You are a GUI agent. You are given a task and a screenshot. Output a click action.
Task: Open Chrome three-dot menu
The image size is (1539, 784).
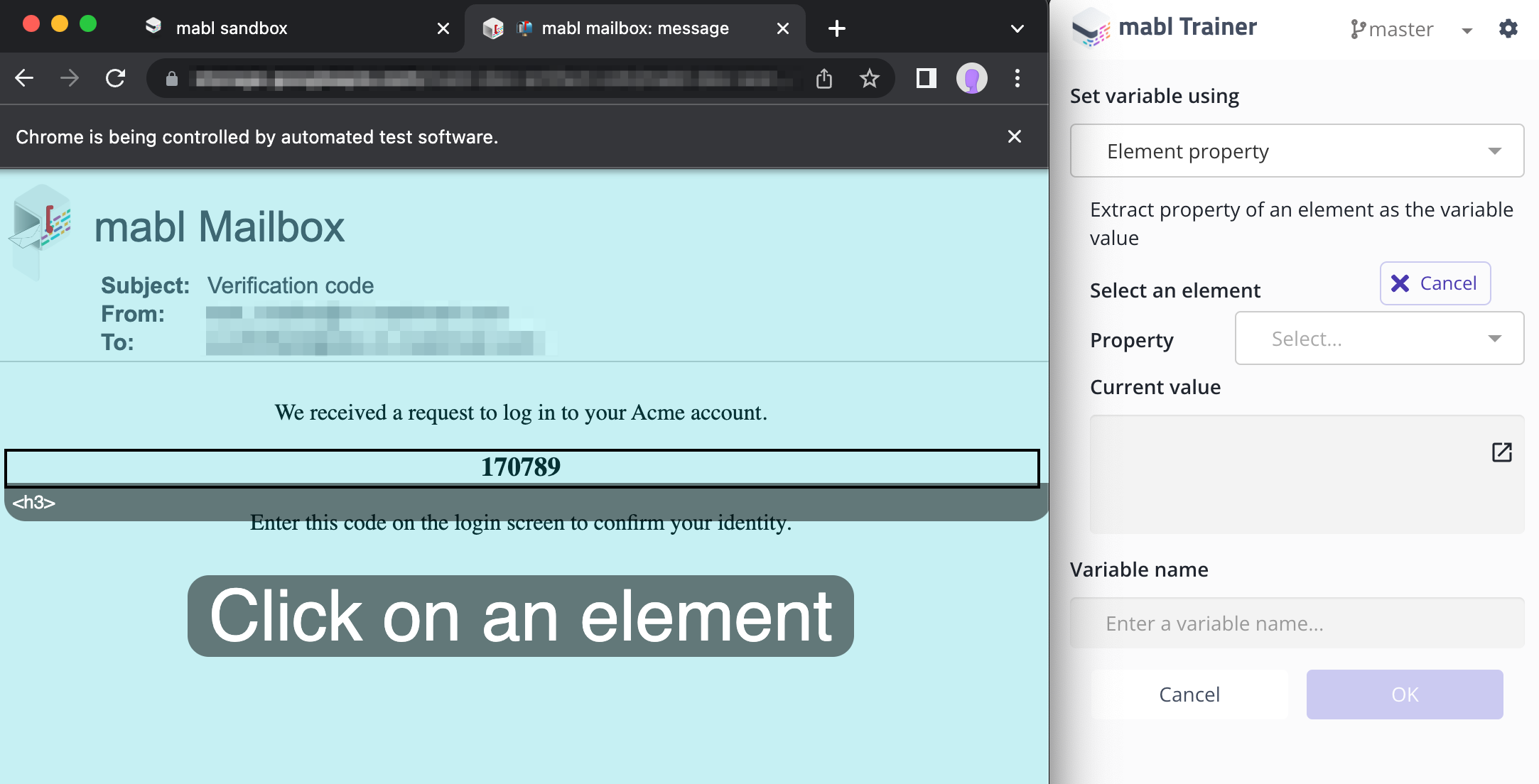point(1017,78)
